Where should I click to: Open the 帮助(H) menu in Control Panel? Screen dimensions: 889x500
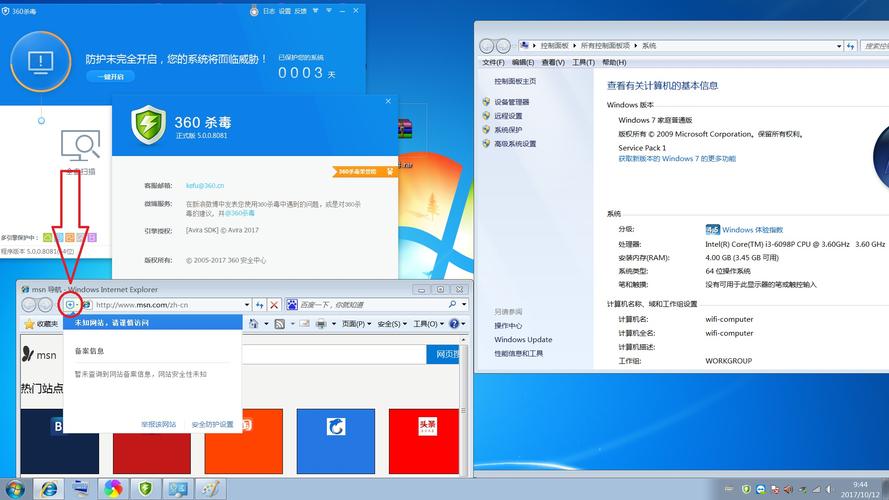tap(614, 62)
